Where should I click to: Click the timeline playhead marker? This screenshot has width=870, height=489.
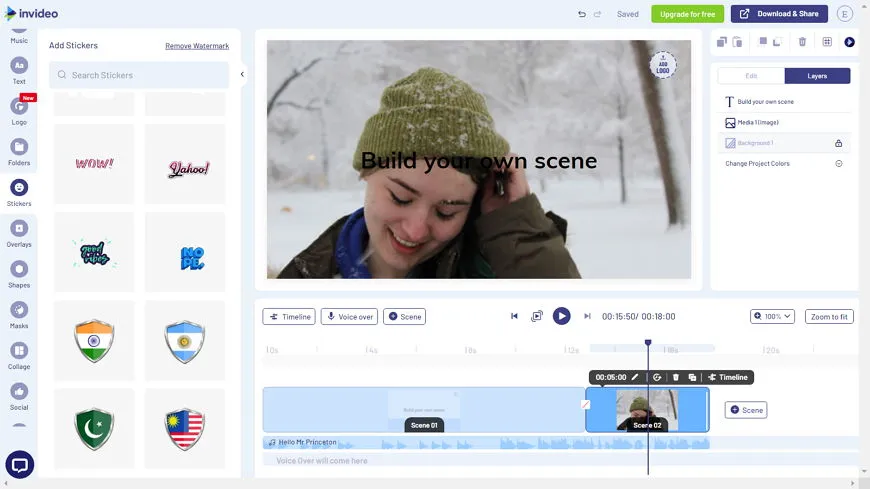coord(648,343)
